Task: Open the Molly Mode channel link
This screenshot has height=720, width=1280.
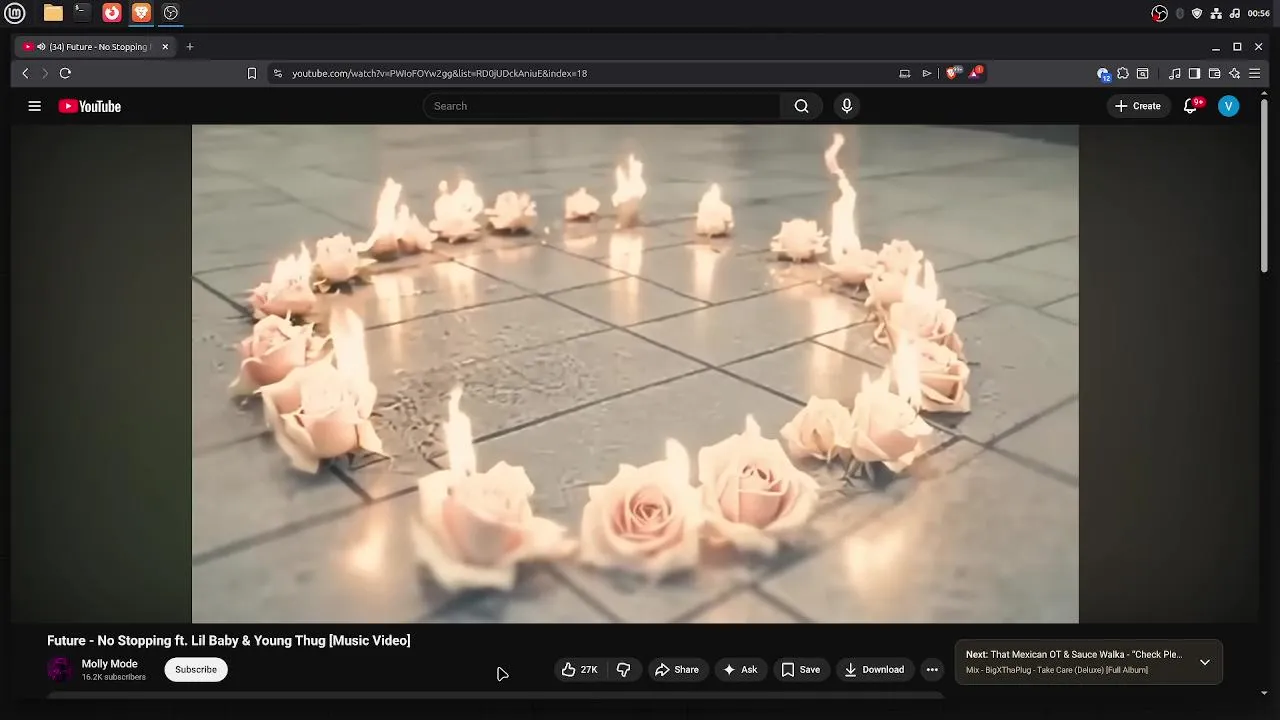Action: pyautogui.click(x=110, y=664)
